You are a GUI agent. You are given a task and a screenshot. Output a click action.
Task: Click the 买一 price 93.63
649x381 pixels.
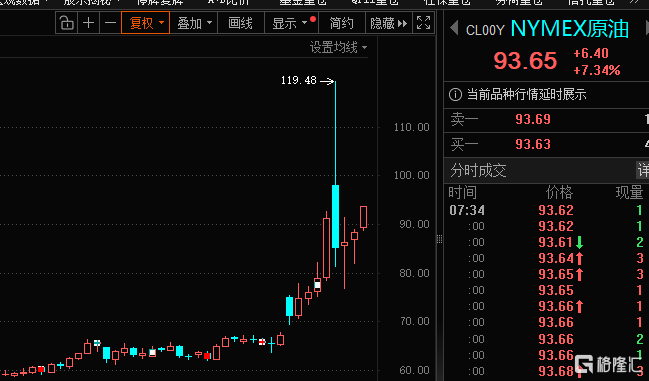click(x=533, y=144)
